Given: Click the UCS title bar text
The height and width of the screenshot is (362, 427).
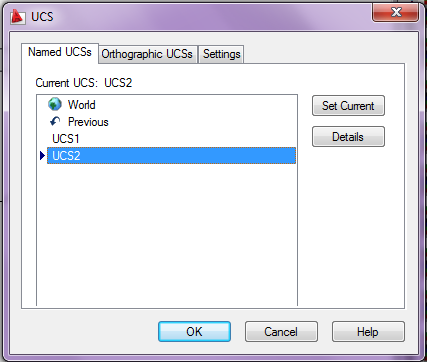Looking at the screenshot, I should point(42,17).
